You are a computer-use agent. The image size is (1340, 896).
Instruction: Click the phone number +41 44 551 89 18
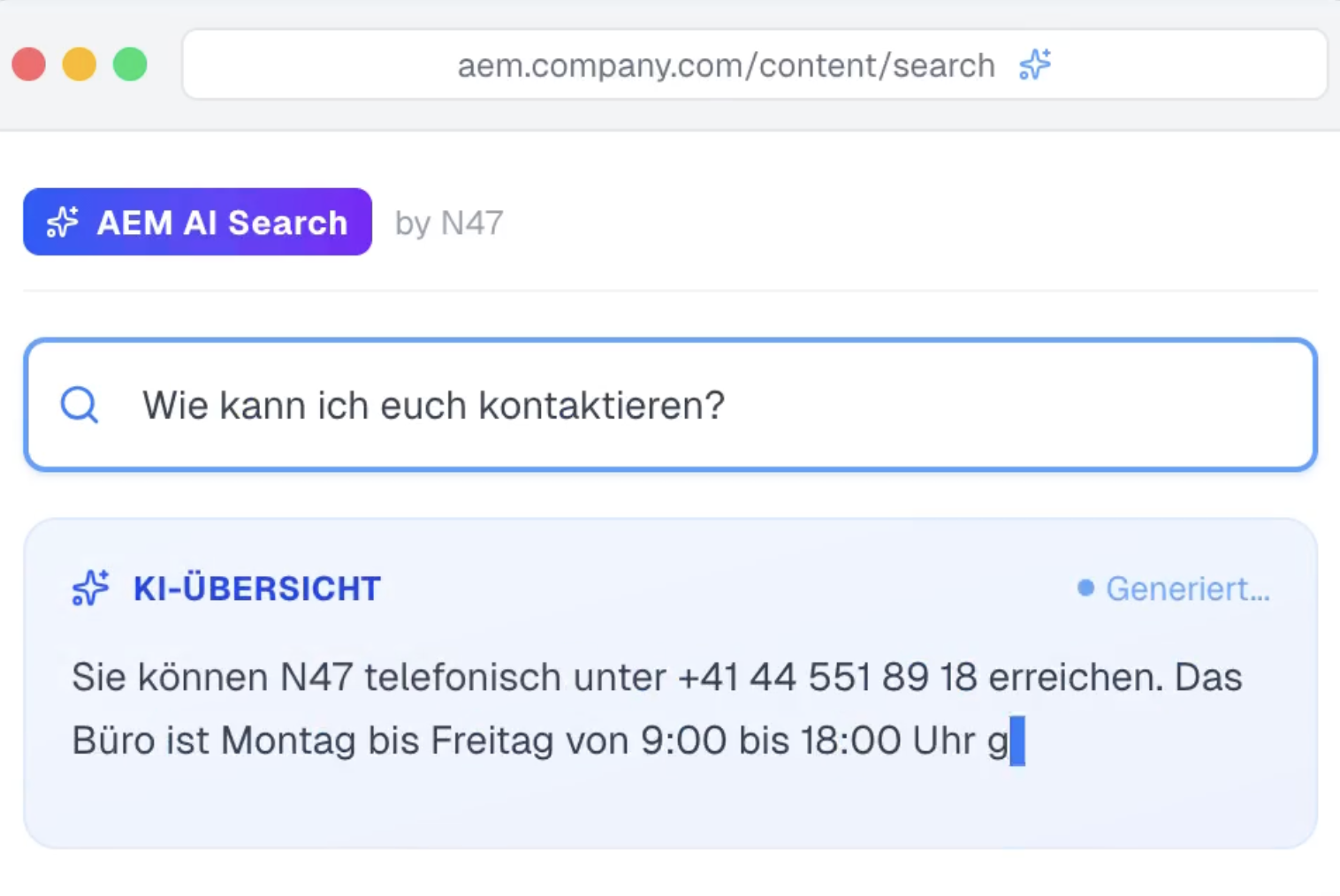click(x=827, y=678)
